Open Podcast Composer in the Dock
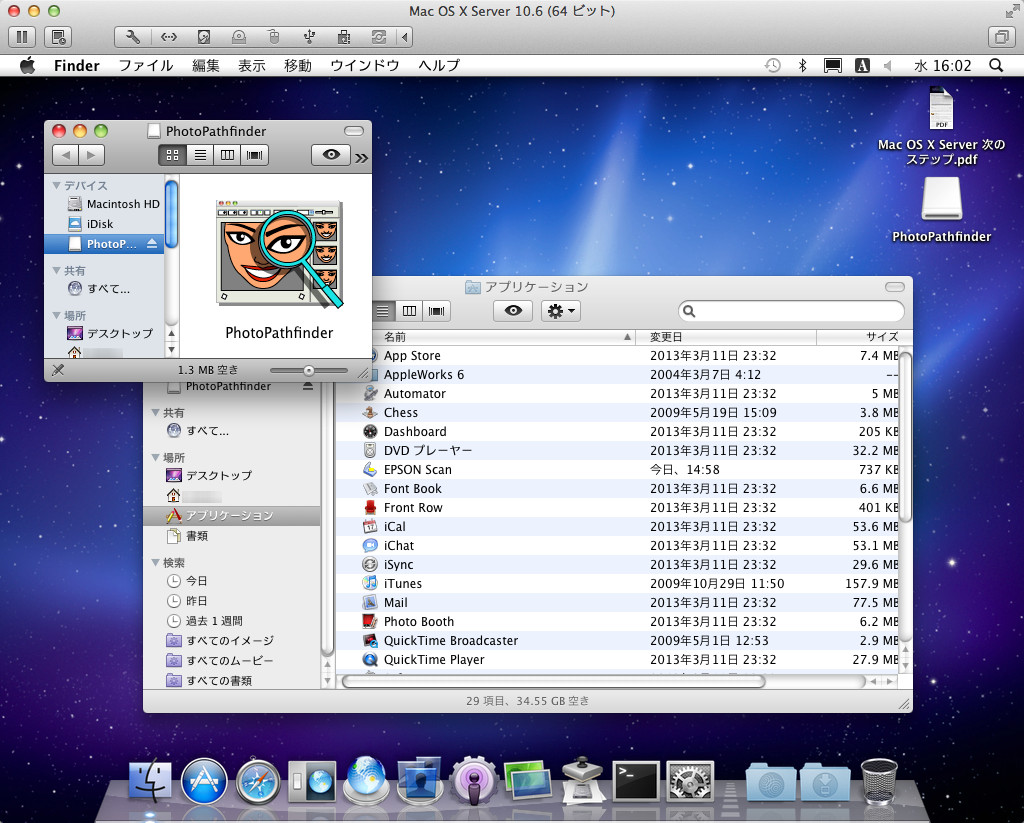The image size is (1024, 823). (474, 780)
